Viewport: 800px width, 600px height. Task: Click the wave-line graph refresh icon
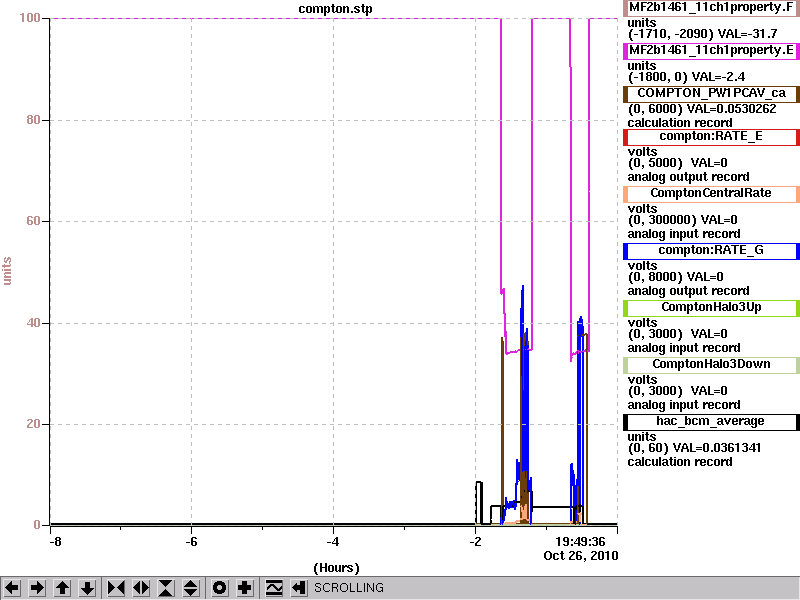tap(274, 588)
